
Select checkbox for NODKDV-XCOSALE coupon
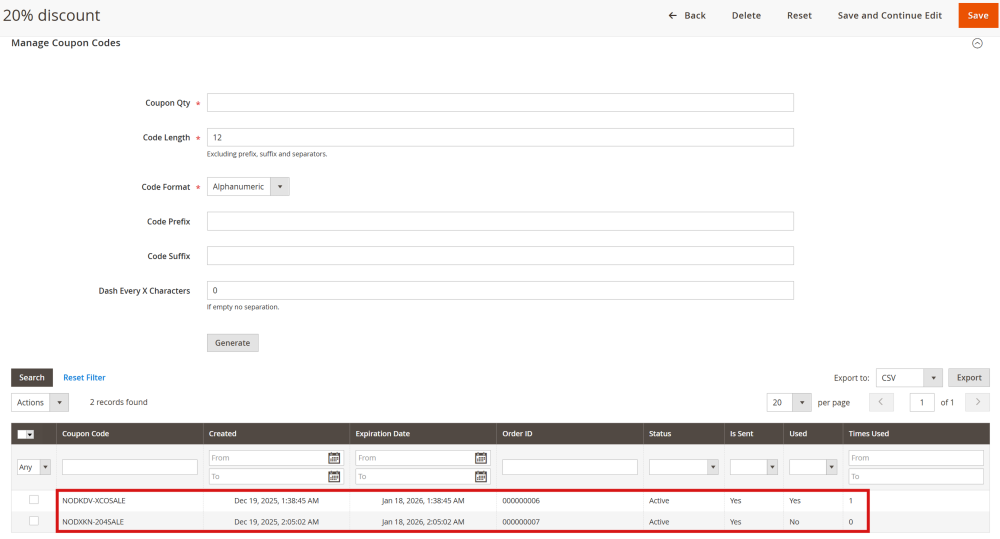tap(34, 500)
